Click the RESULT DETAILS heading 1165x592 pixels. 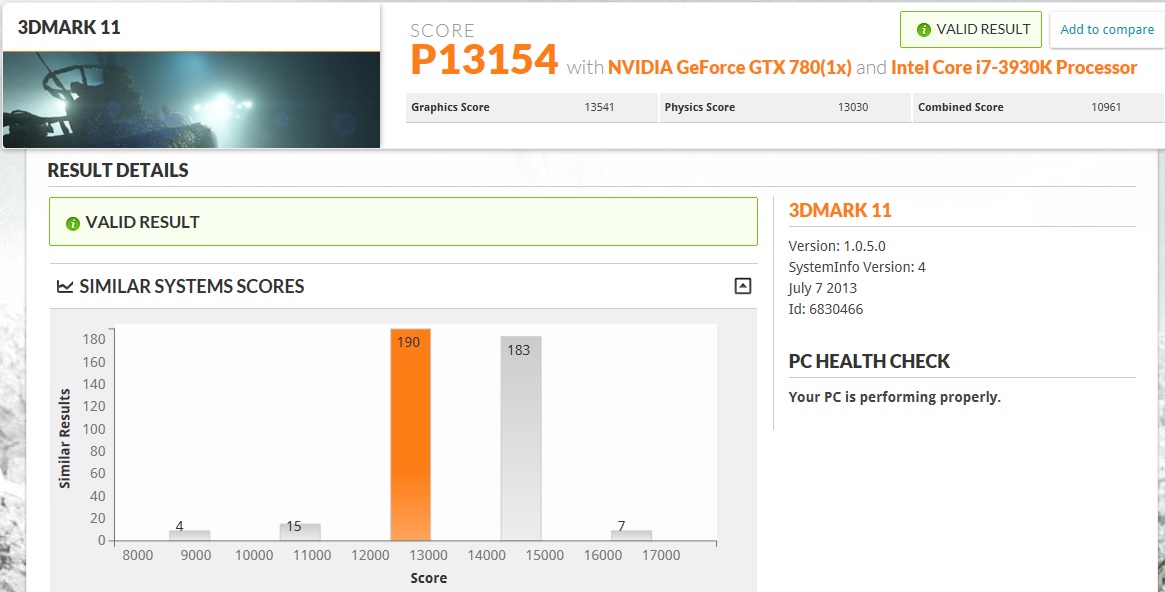coord(118,170)
